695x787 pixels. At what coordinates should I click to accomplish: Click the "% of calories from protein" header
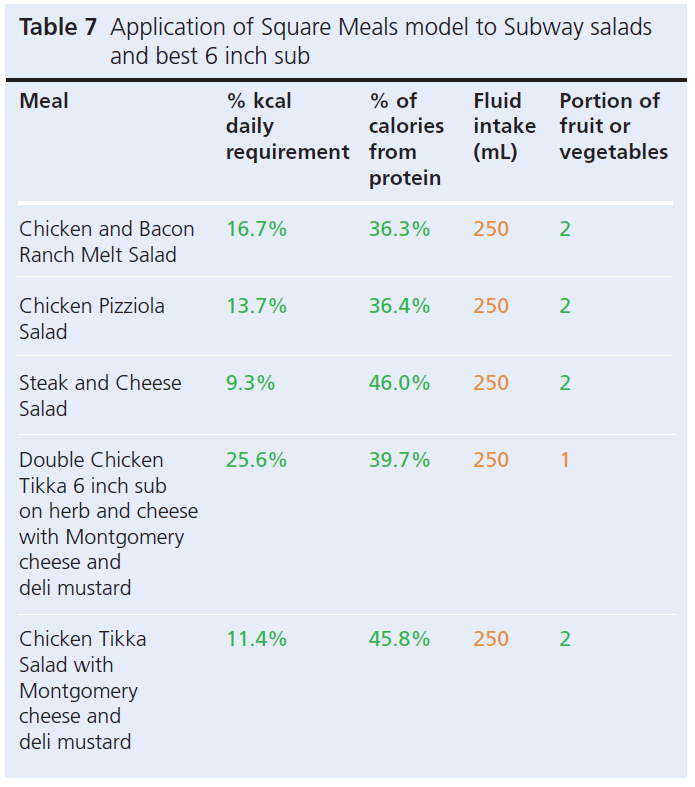pos(406,139)
